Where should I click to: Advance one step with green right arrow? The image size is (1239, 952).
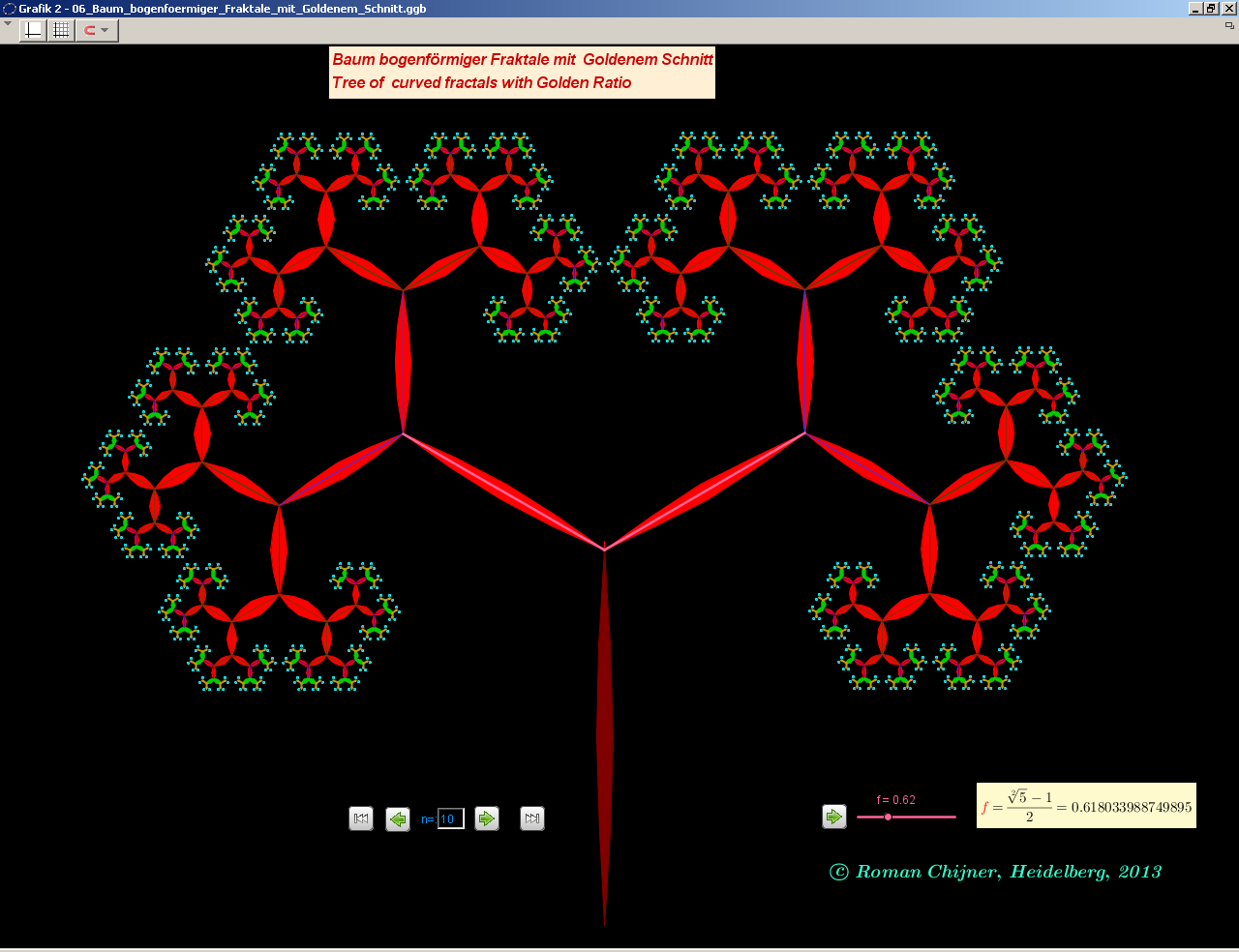[x=487, y=818]
